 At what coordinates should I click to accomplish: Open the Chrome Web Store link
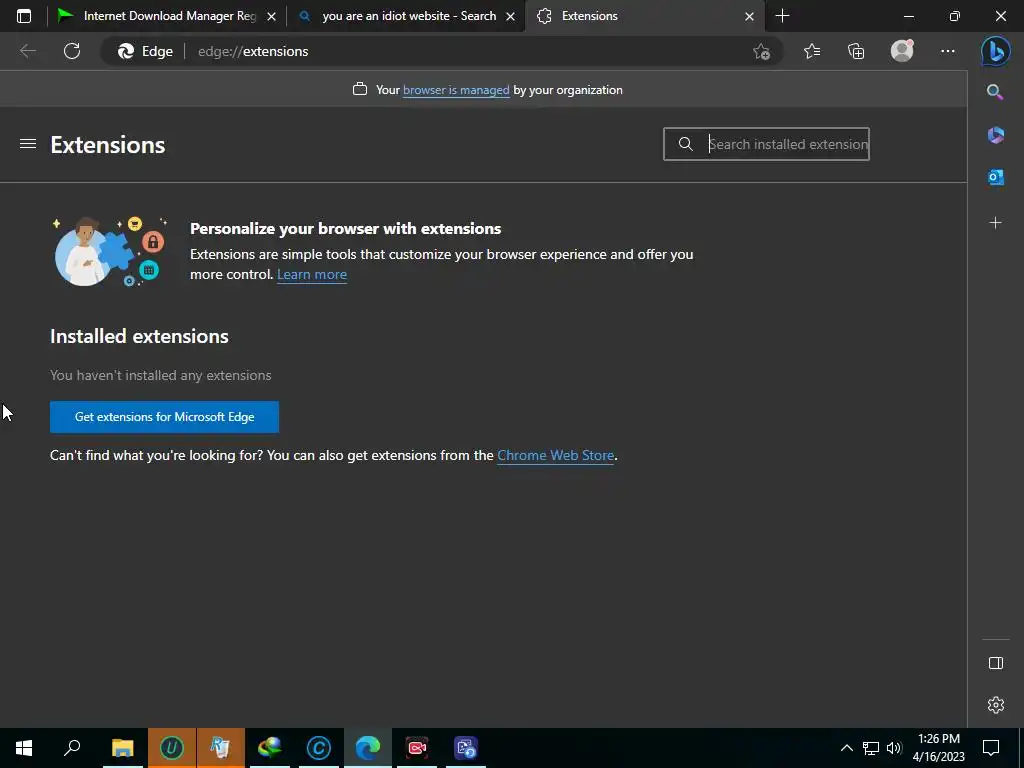point(555,455)
